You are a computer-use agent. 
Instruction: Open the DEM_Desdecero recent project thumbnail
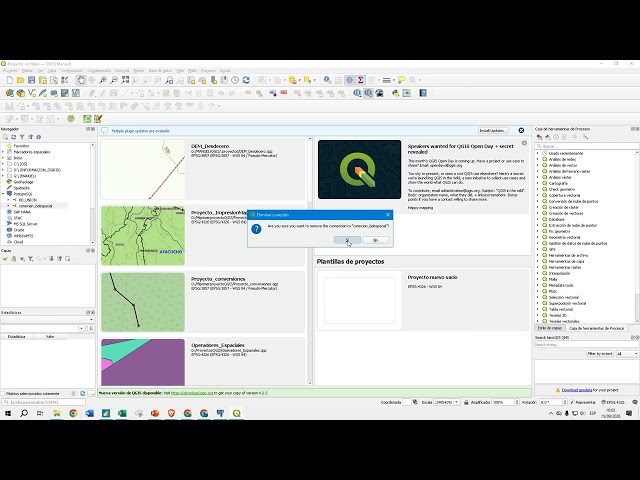coord(143,170)
